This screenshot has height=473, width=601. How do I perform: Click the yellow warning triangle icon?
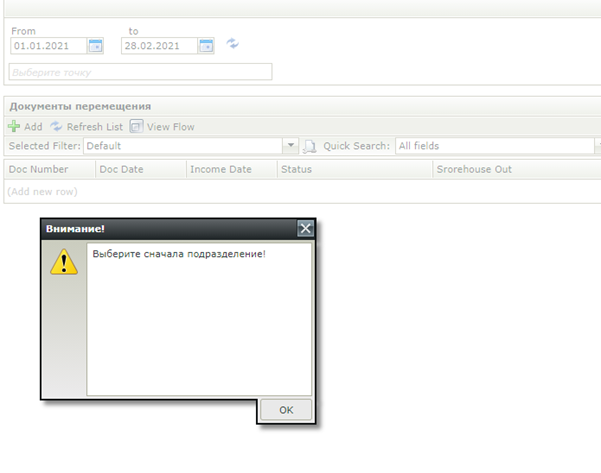pyautogui.click(x=64, y=262)
